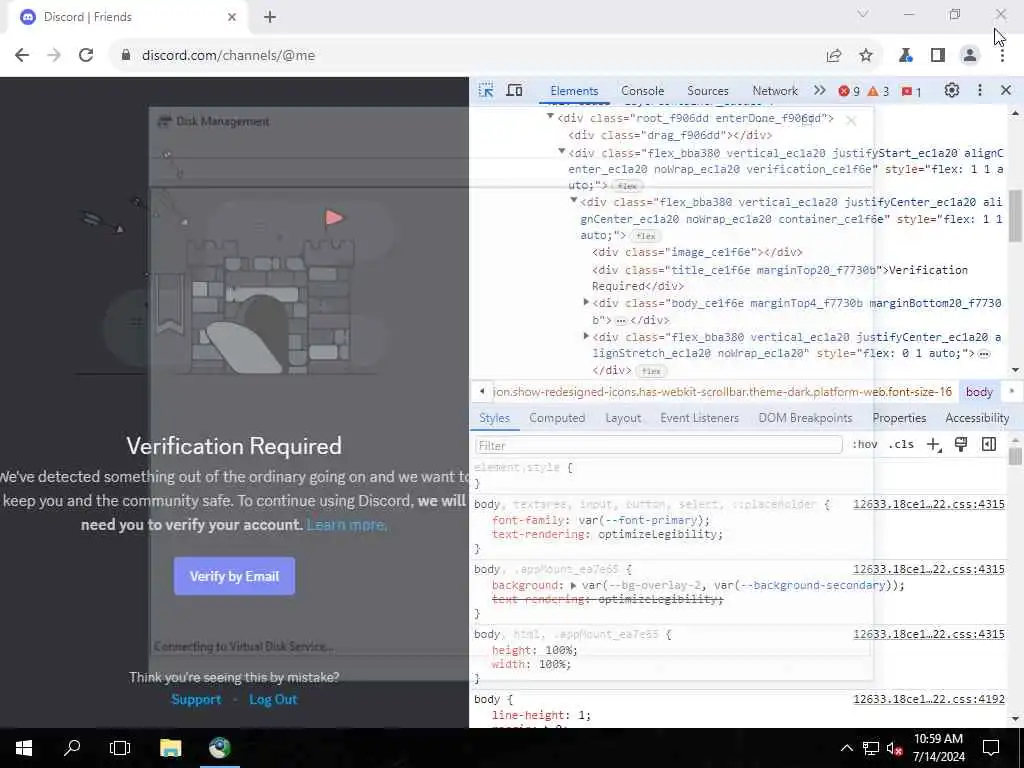The image size is (1024, 768).
Task: Expand collapsed ellipsis in body_ce1f6e node
Action: (620, 321)
